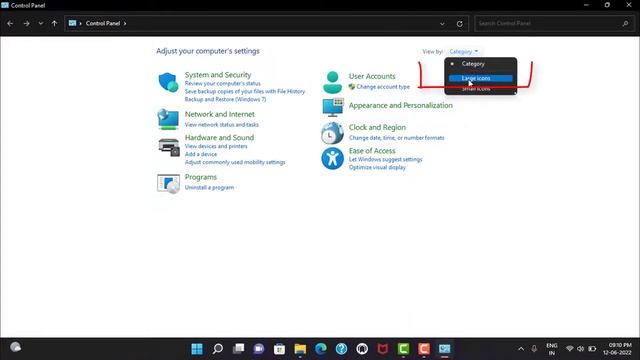Open Change date, time, or number formats

point(396,138)
